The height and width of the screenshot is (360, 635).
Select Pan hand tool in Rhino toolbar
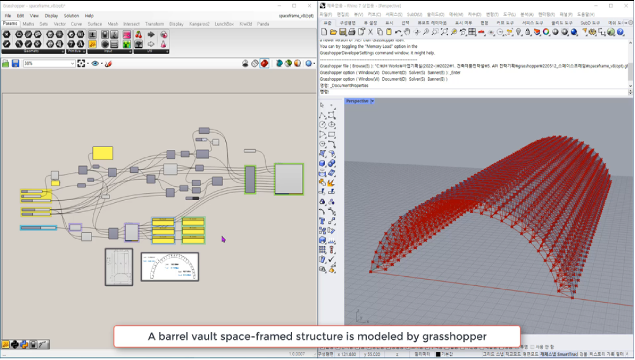[x=407, y=32]
